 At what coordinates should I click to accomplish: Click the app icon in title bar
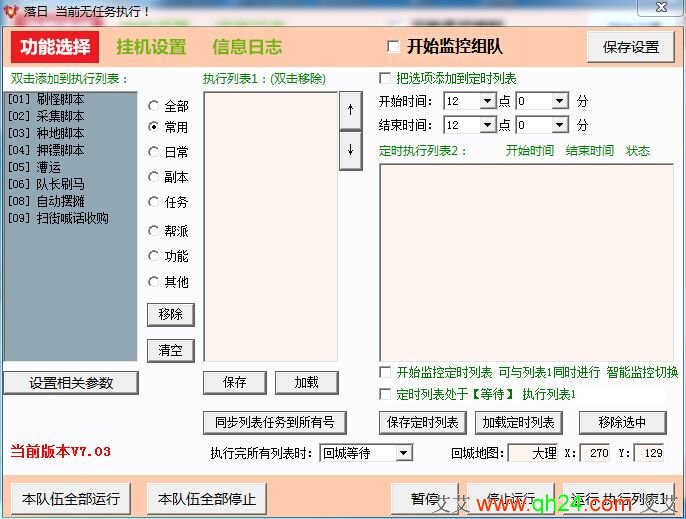coord(11,10)
